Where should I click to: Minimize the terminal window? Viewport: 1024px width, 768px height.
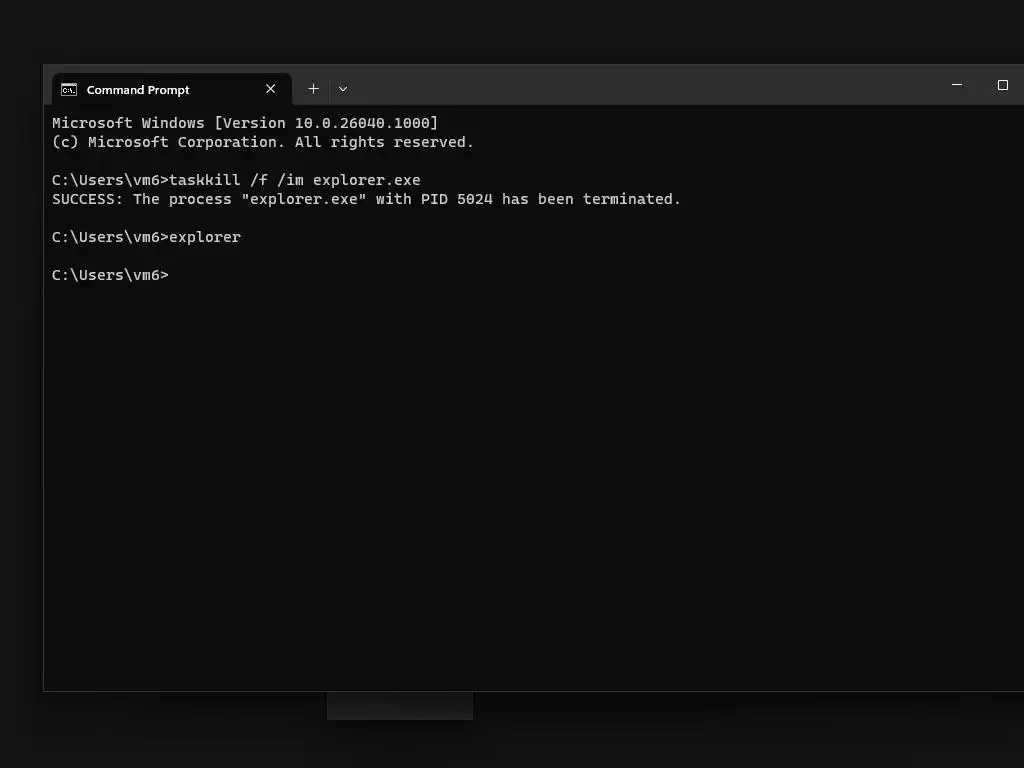(957, 85)
